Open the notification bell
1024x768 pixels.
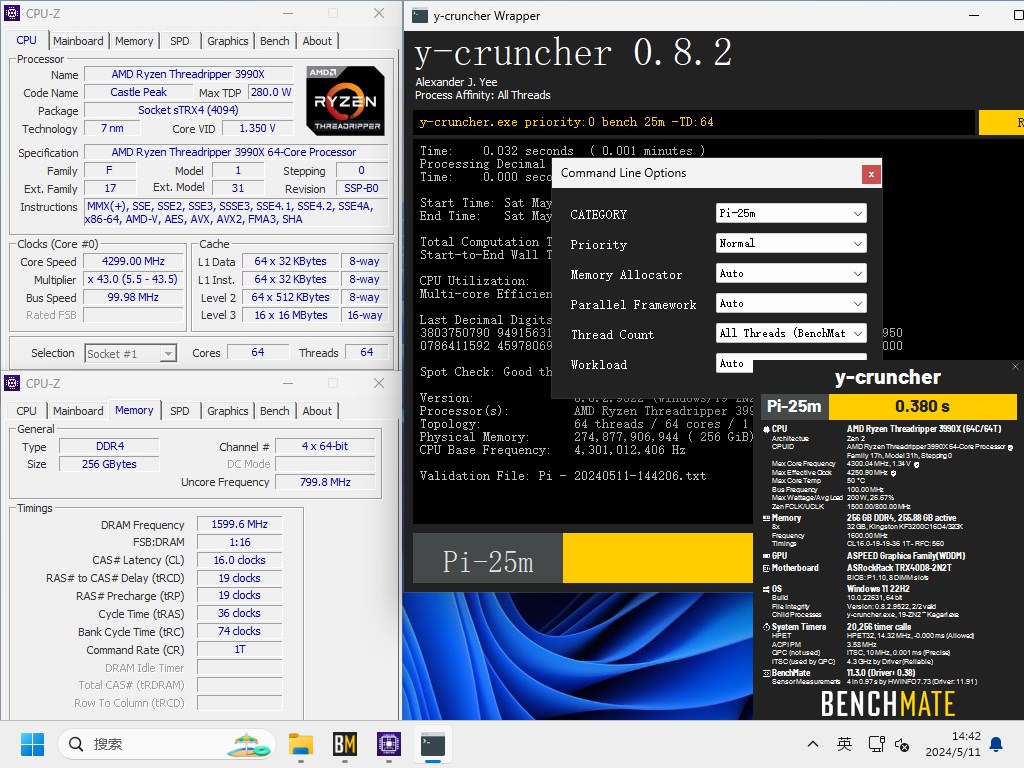tap(997, 744)
